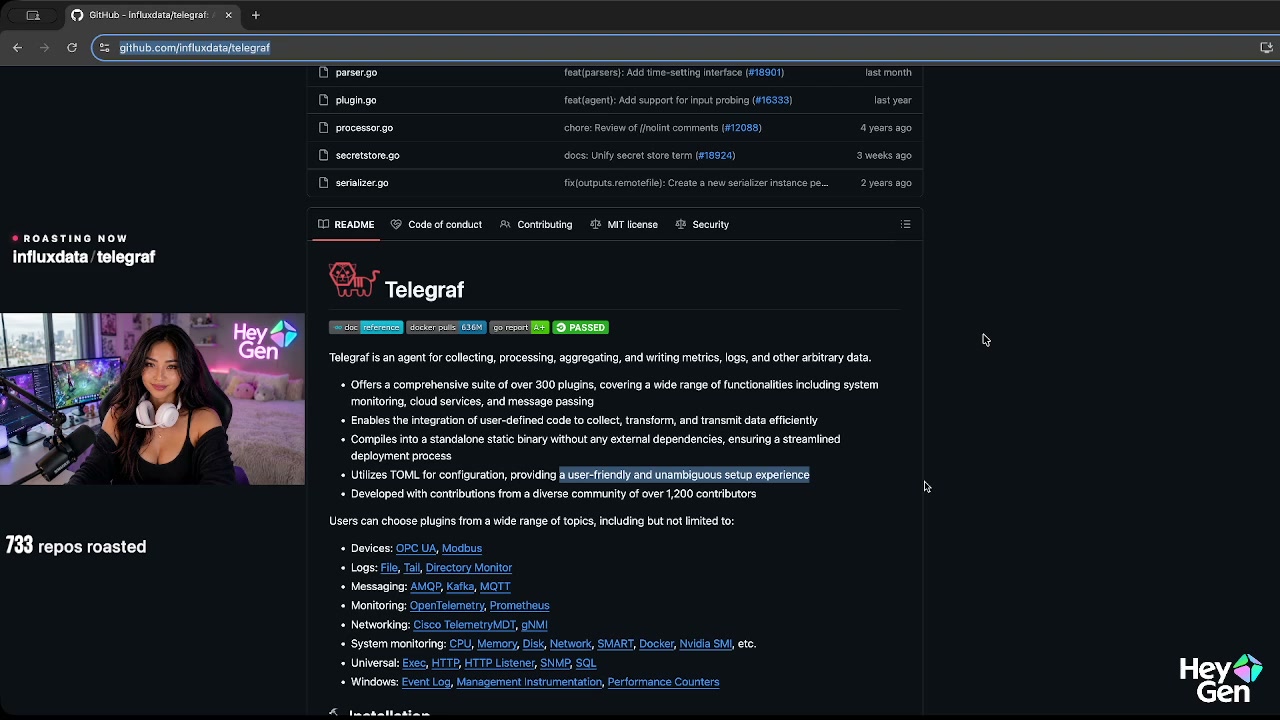Open the Directory Monitor link
Screen dimensions: 1280x720
coord(469,567)
